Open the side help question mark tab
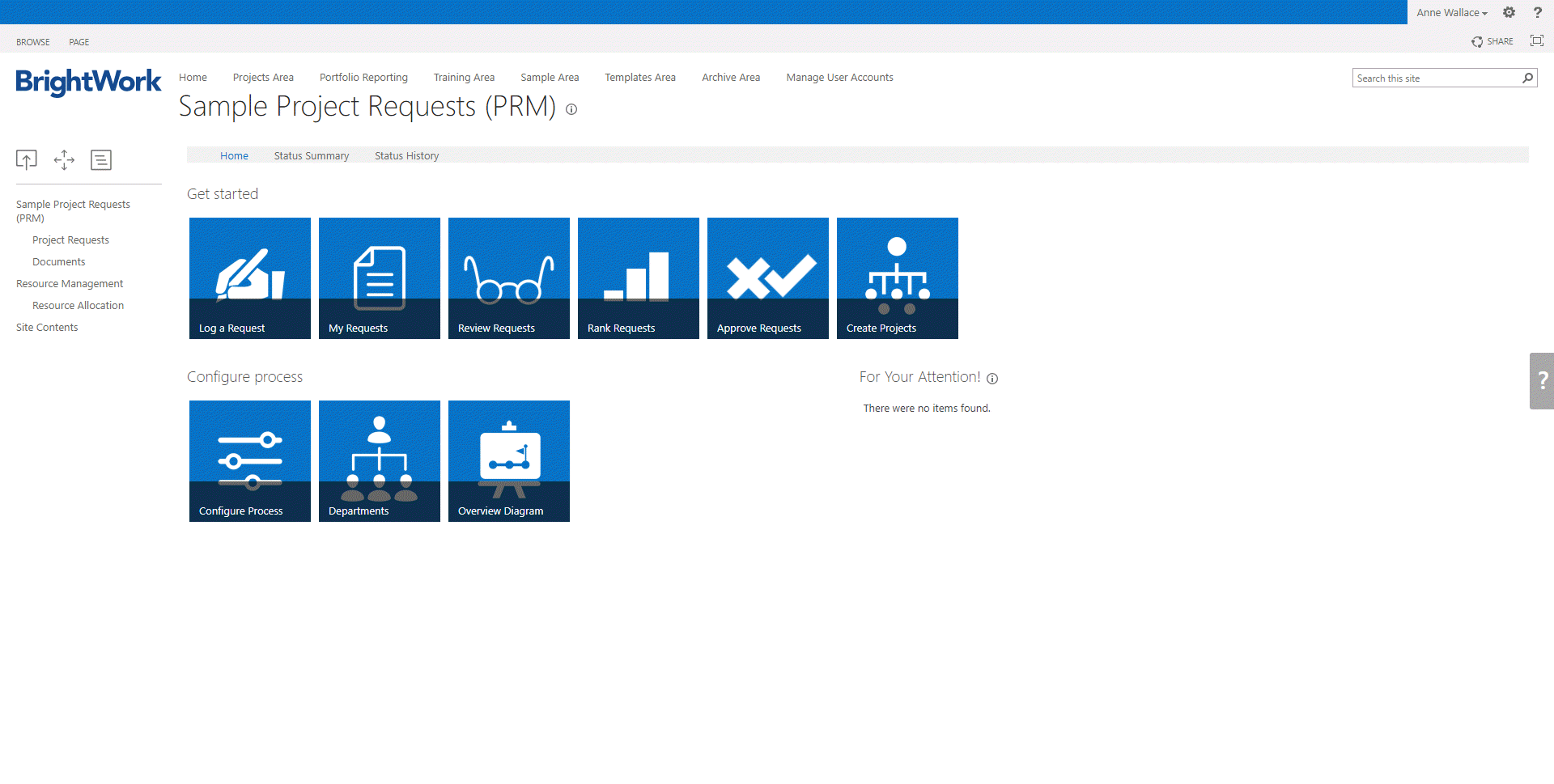The width and height of the screenshot is (1554, 784). 1542,381
